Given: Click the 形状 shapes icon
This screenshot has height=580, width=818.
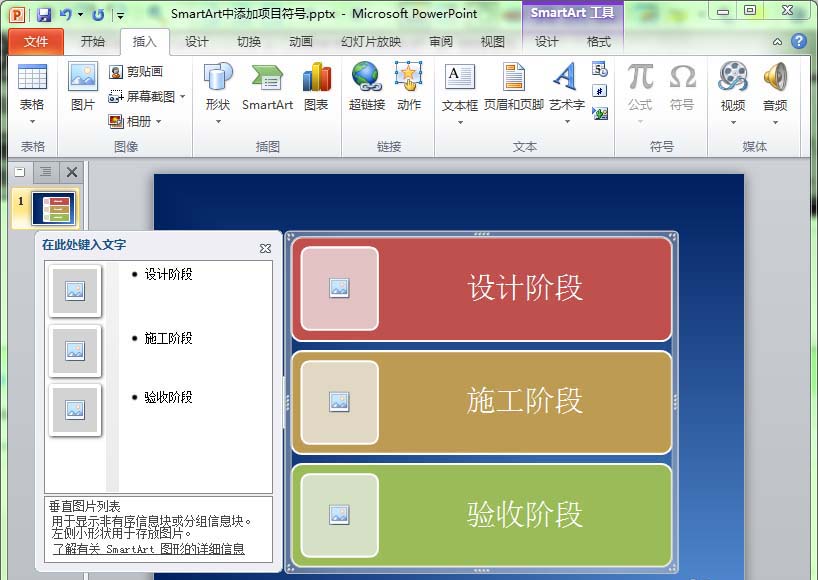Looking at the screenshot, I should (218, 77).
